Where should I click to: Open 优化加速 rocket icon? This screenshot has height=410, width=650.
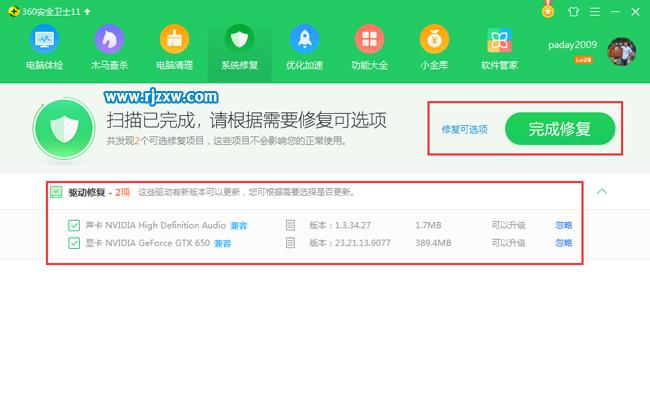[x=304, y=39]
